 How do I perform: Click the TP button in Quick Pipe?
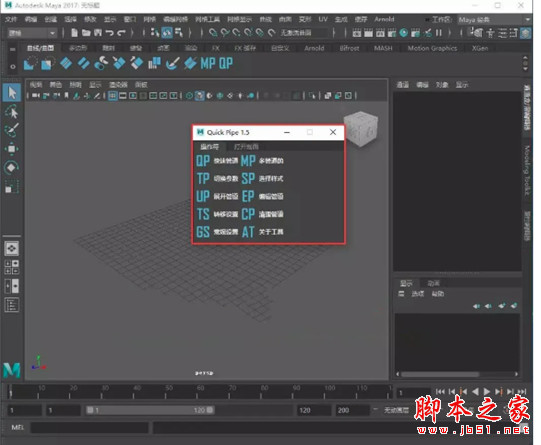[203, 178]
